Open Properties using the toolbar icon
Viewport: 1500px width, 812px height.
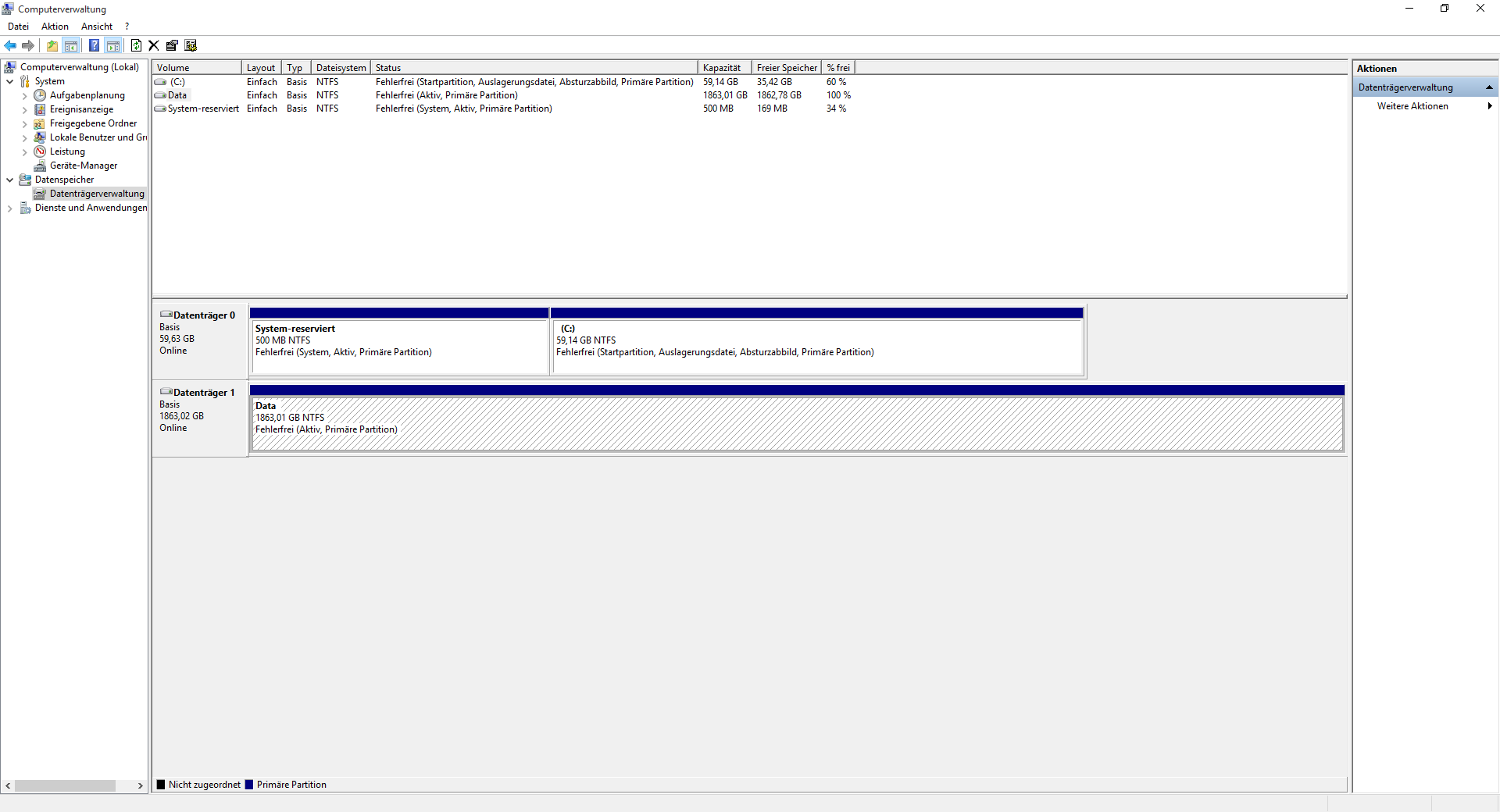(x=172, y=45)
